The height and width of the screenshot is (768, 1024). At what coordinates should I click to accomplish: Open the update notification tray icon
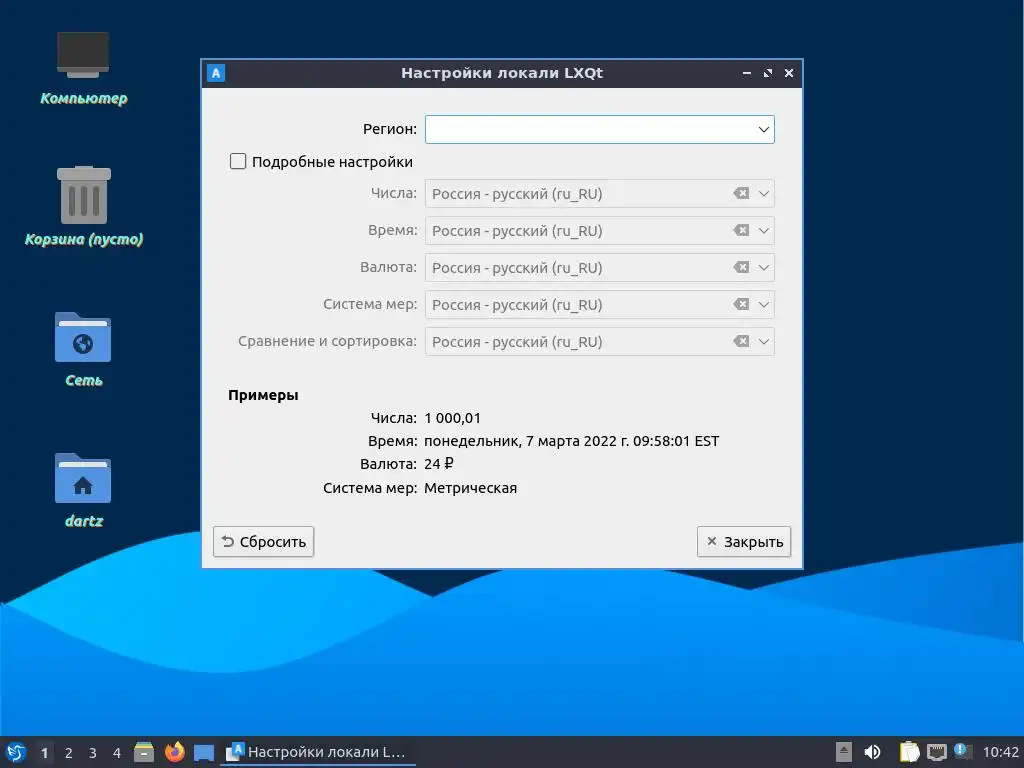(x=963, y=751)
